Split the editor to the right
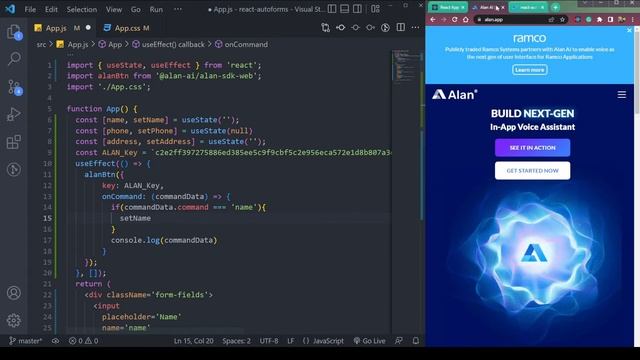Viewport: 640px width, 360px height. point(401,28)
